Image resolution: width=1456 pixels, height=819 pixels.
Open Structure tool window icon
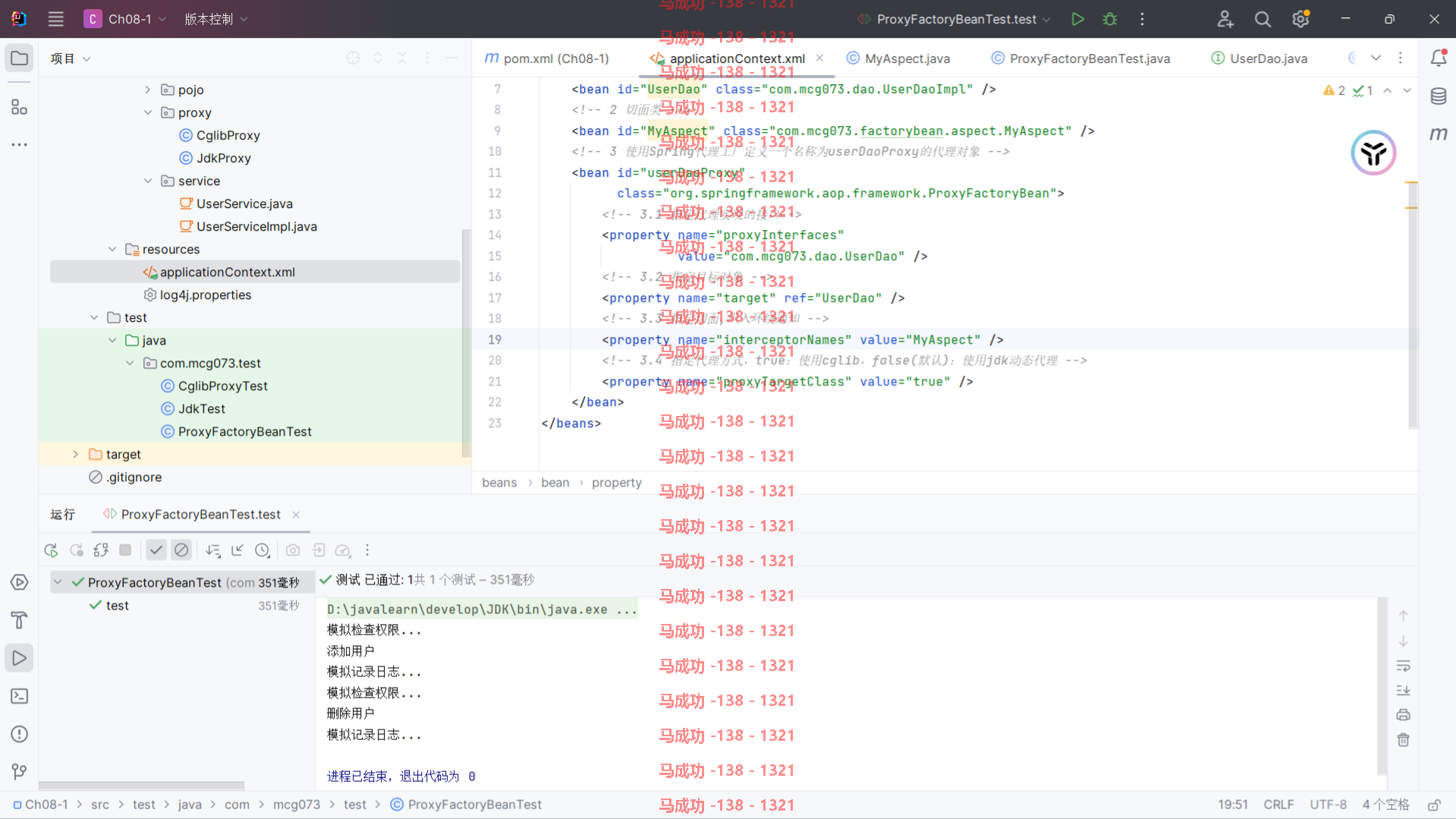pos(20,107)
